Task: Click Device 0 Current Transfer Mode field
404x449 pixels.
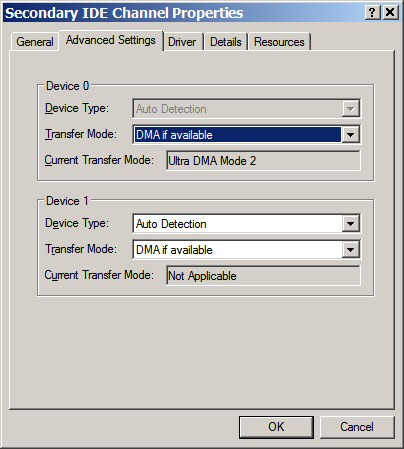Action: 263,161
